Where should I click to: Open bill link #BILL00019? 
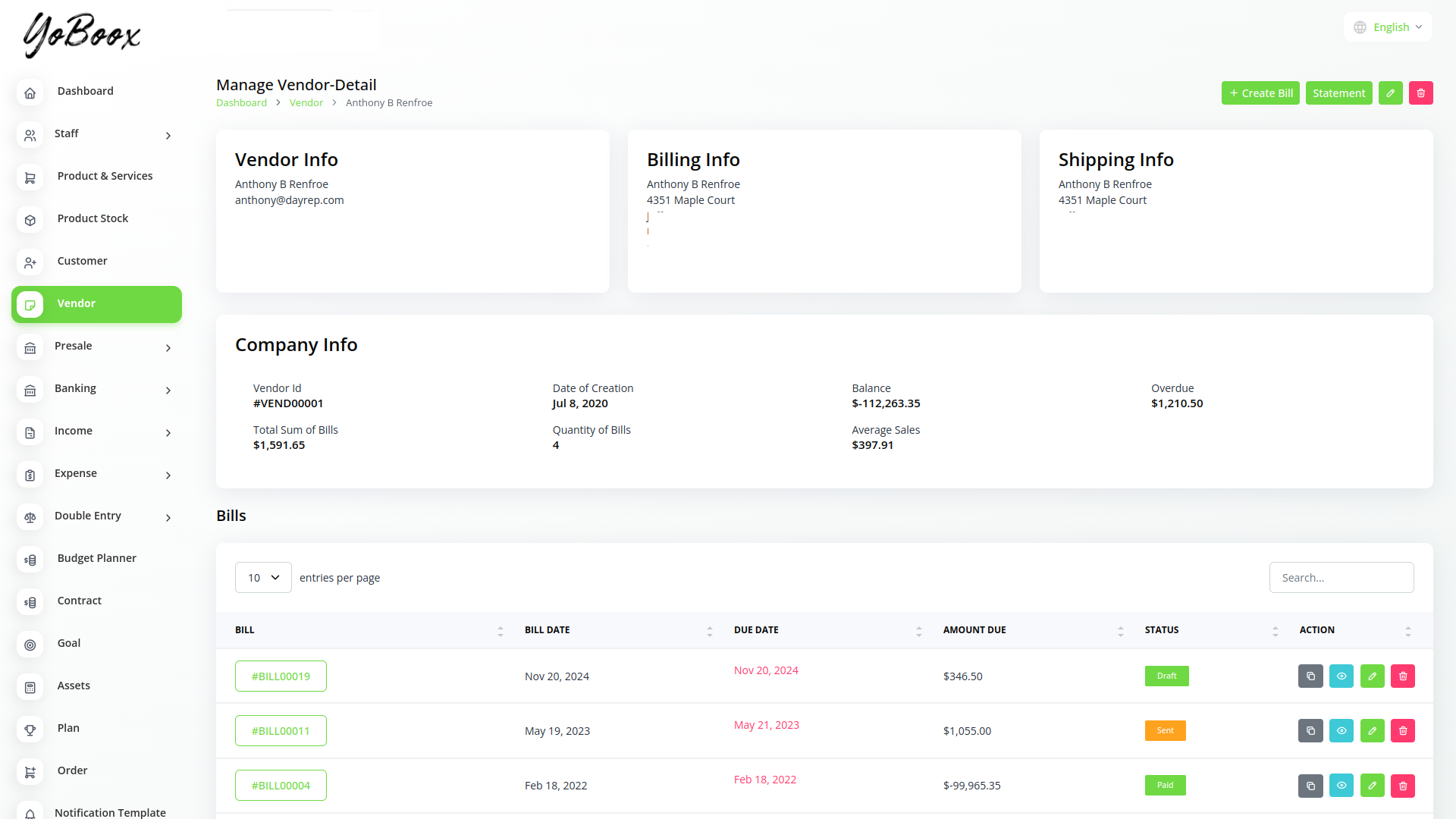pyautogui.click(x=281, y=676)
